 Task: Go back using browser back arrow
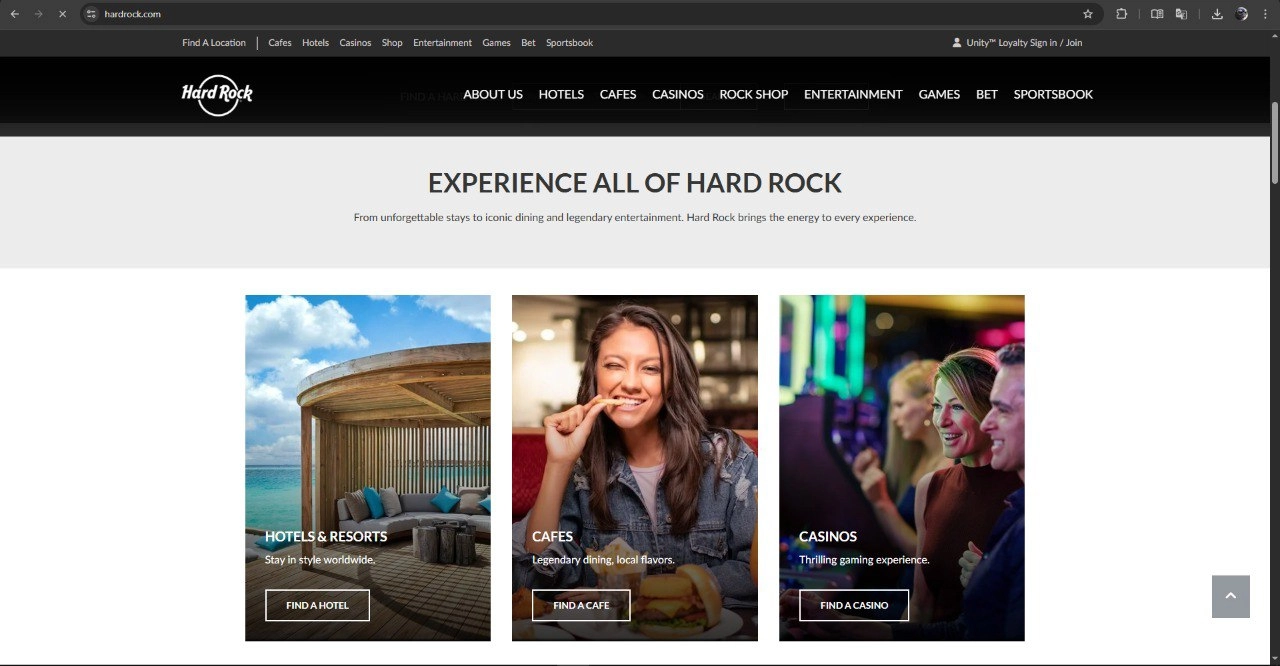click(x=15, y=14)
